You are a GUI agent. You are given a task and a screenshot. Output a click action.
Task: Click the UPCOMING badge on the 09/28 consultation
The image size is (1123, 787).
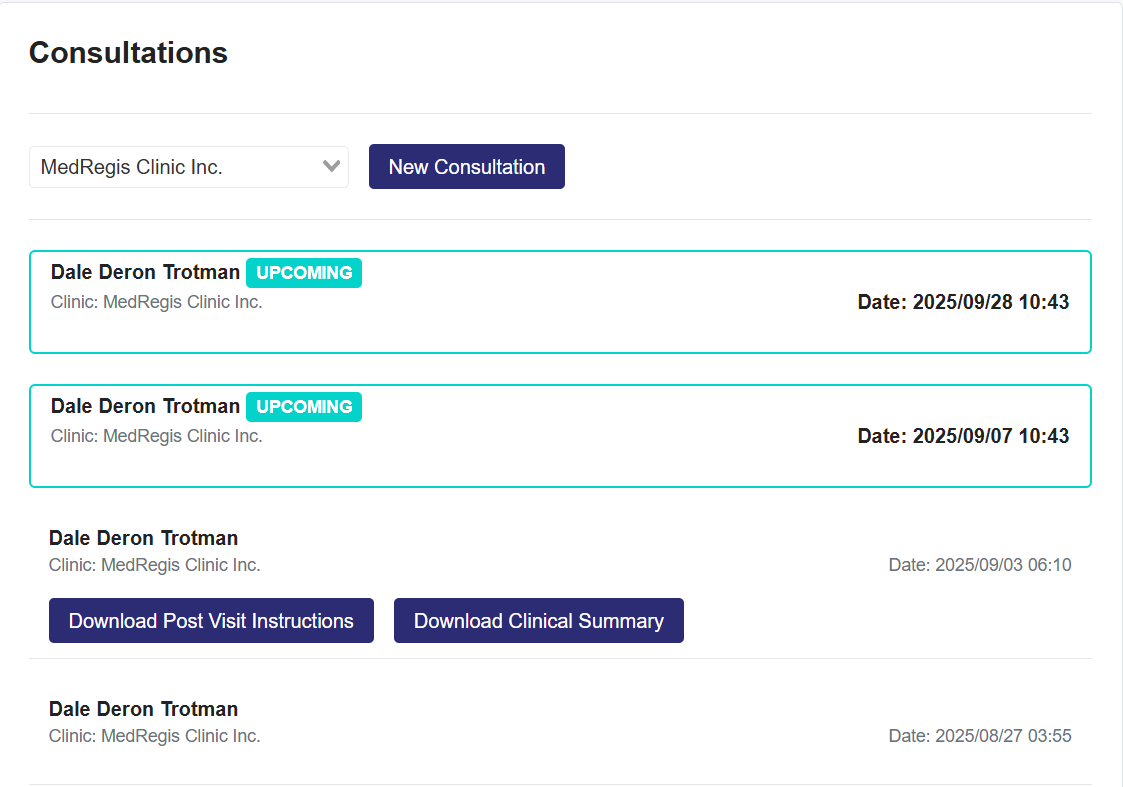click(x=304, y=273)
